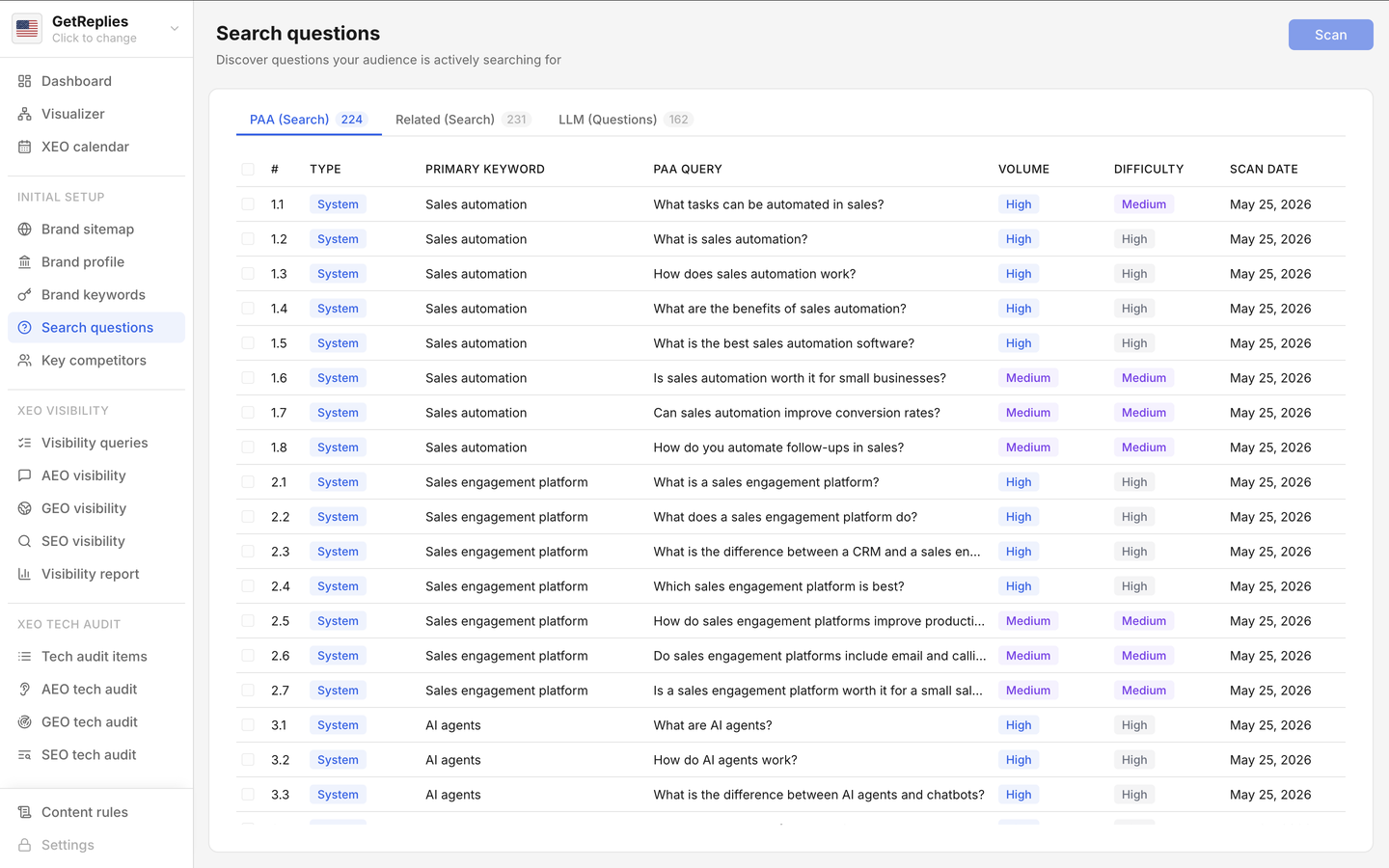
Task: Click the System tag in row 1.3
Action: point(338,274)
